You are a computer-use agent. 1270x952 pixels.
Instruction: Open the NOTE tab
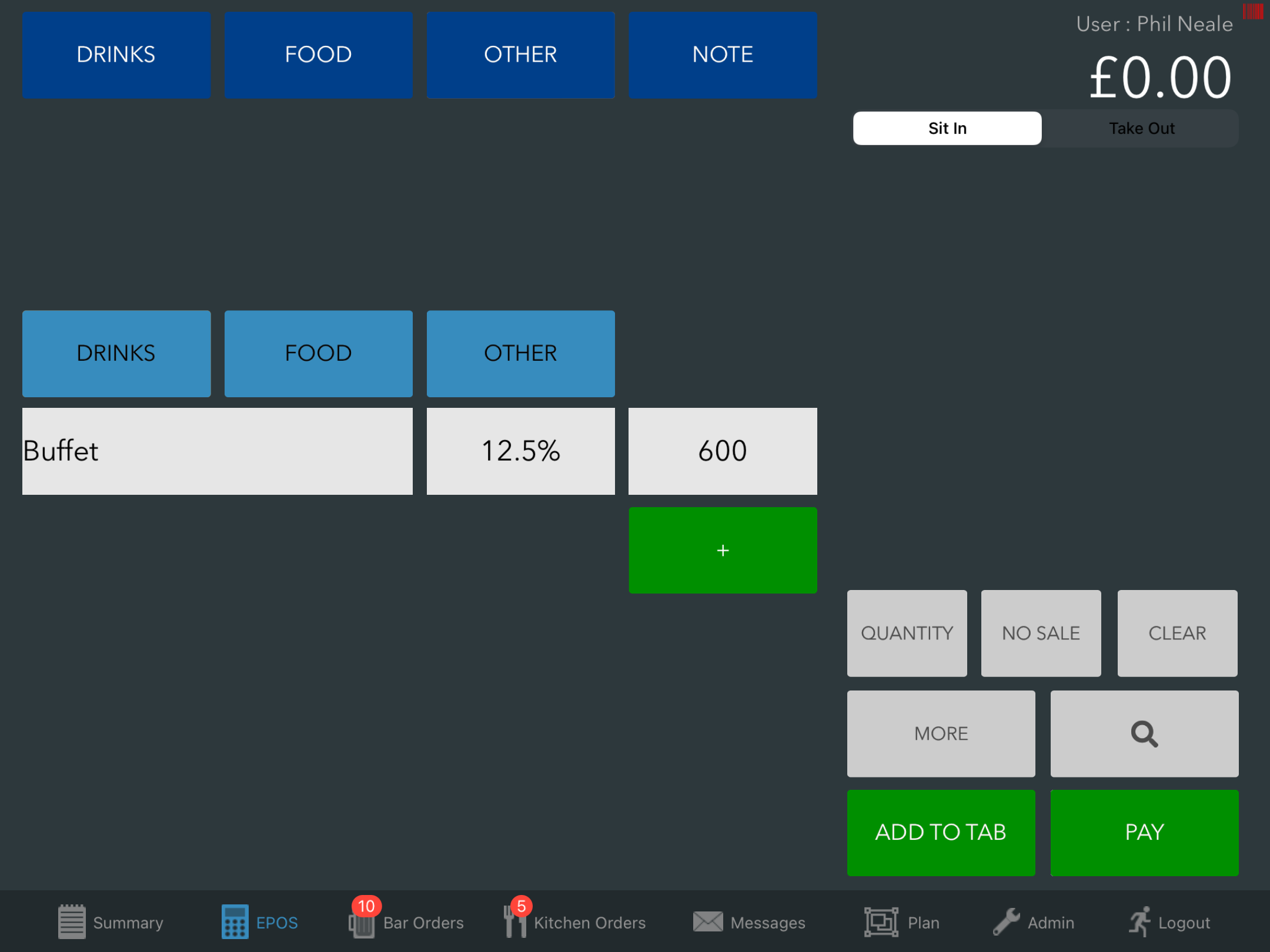[723, 55]
